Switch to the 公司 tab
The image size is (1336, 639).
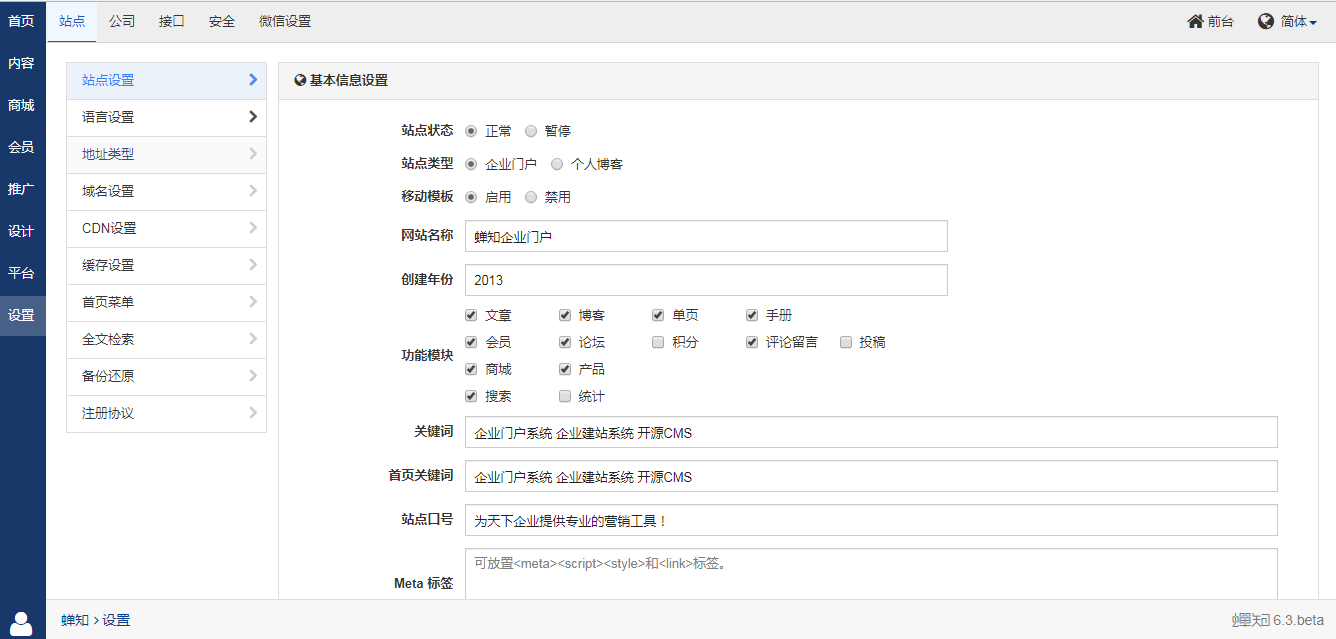click(x=122, y=20)
